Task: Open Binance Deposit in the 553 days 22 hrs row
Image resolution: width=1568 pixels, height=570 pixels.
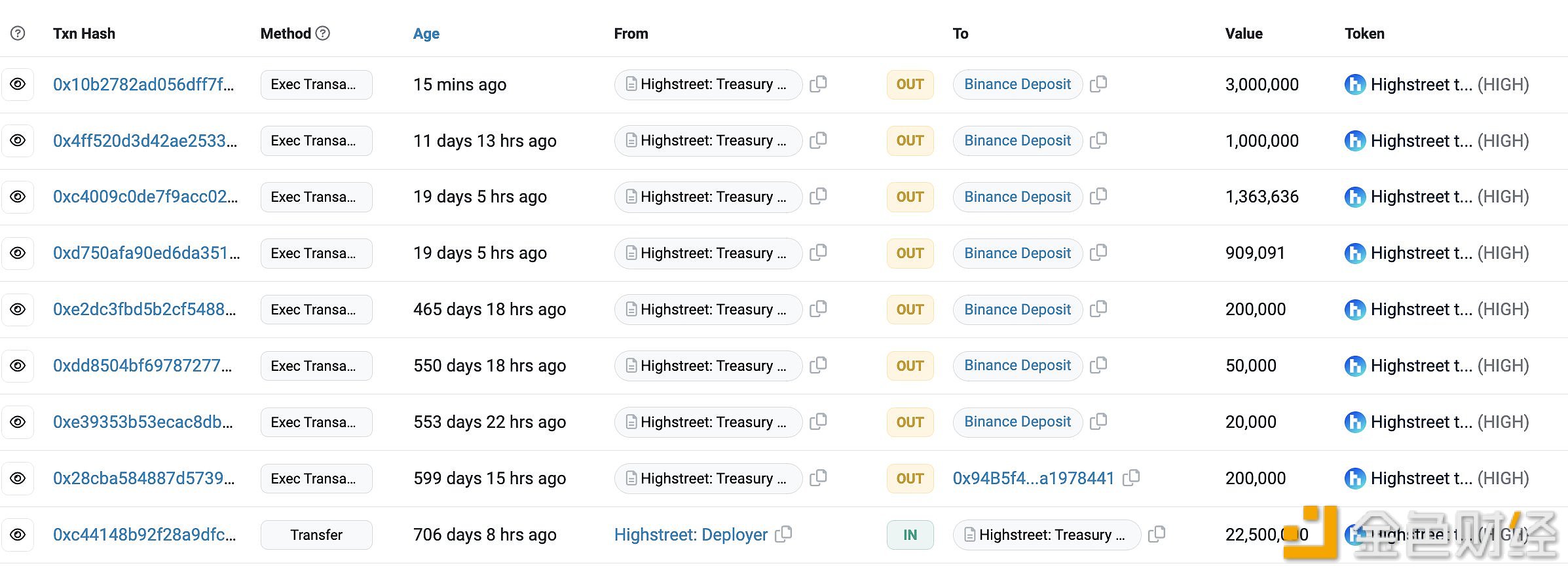Action: tap(1017, 422)
